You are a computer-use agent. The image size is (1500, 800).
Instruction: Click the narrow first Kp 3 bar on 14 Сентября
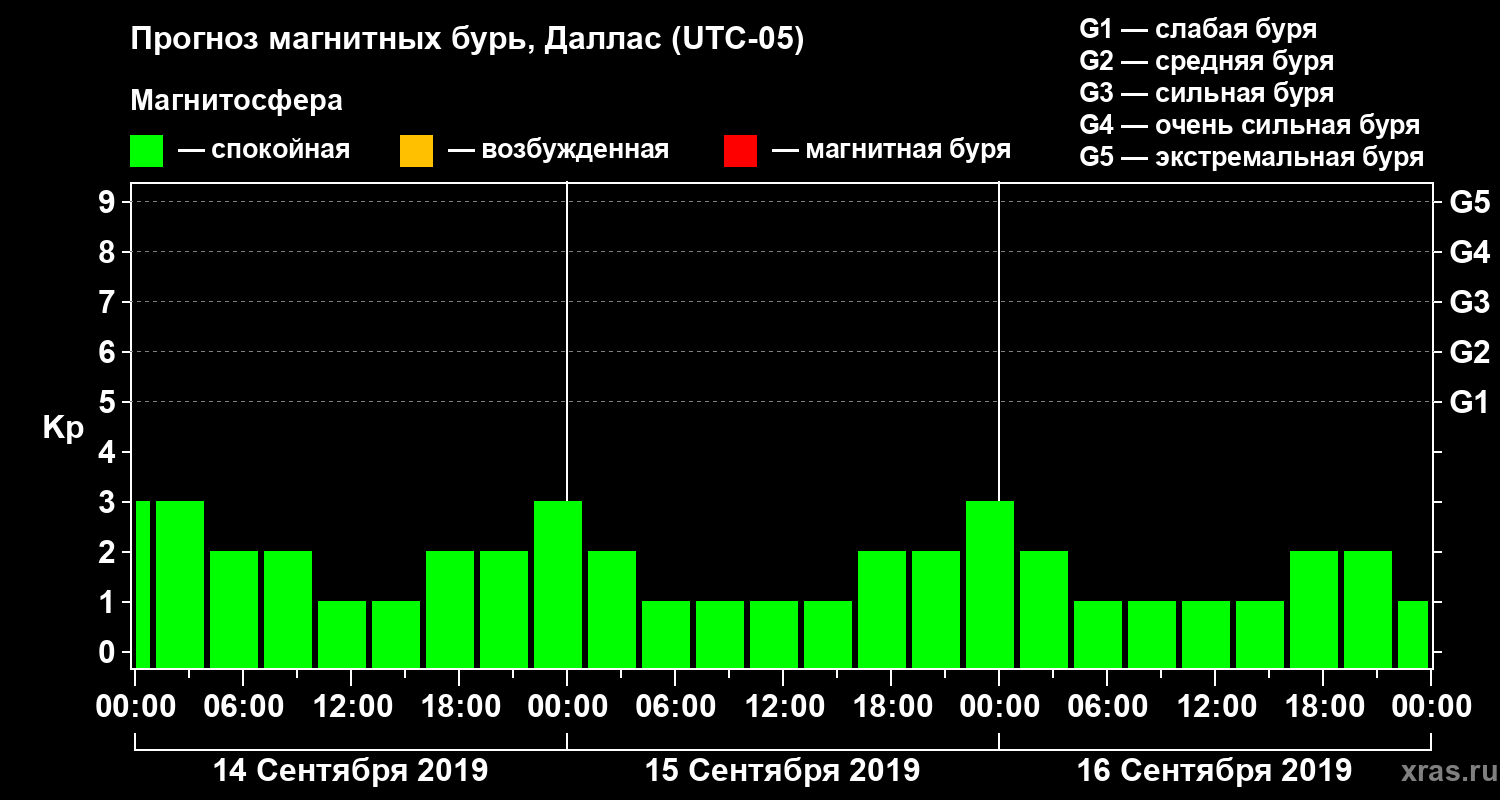pos(142,585)
